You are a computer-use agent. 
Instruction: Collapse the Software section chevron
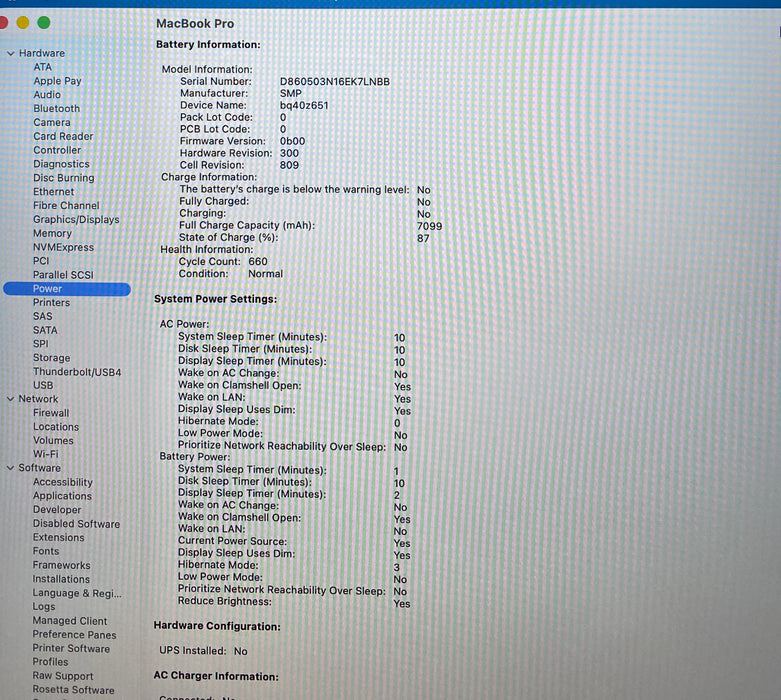tap(10, 468)
